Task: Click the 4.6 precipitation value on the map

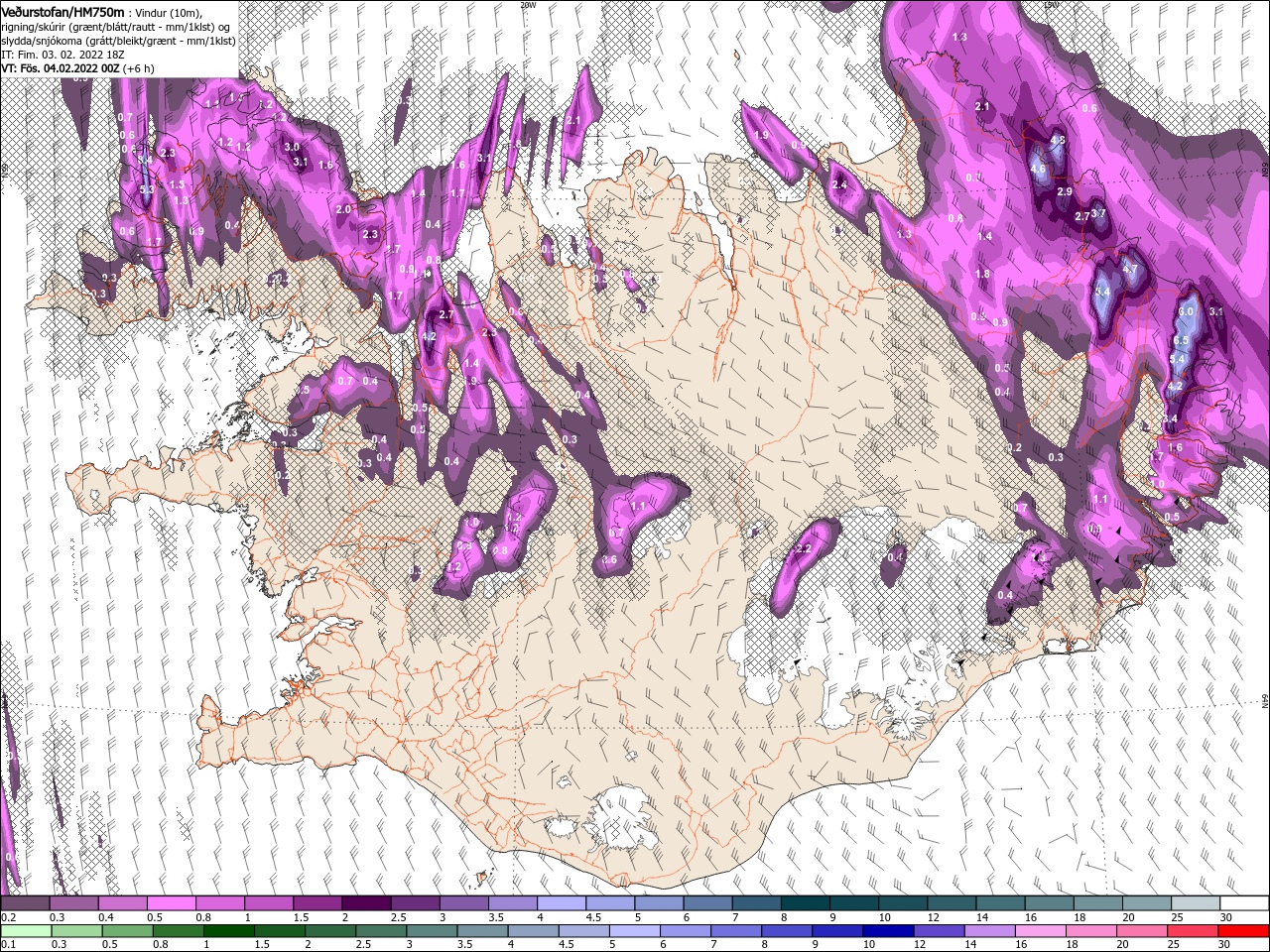Action: [x=1038, y=170]
